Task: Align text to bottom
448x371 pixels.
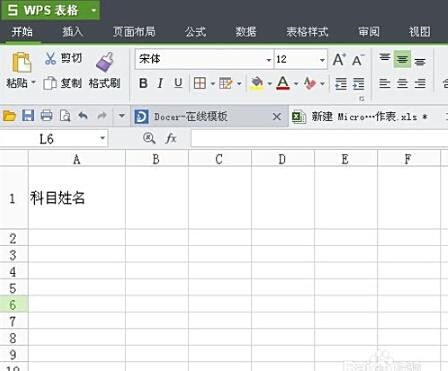Action: [420, 61]
